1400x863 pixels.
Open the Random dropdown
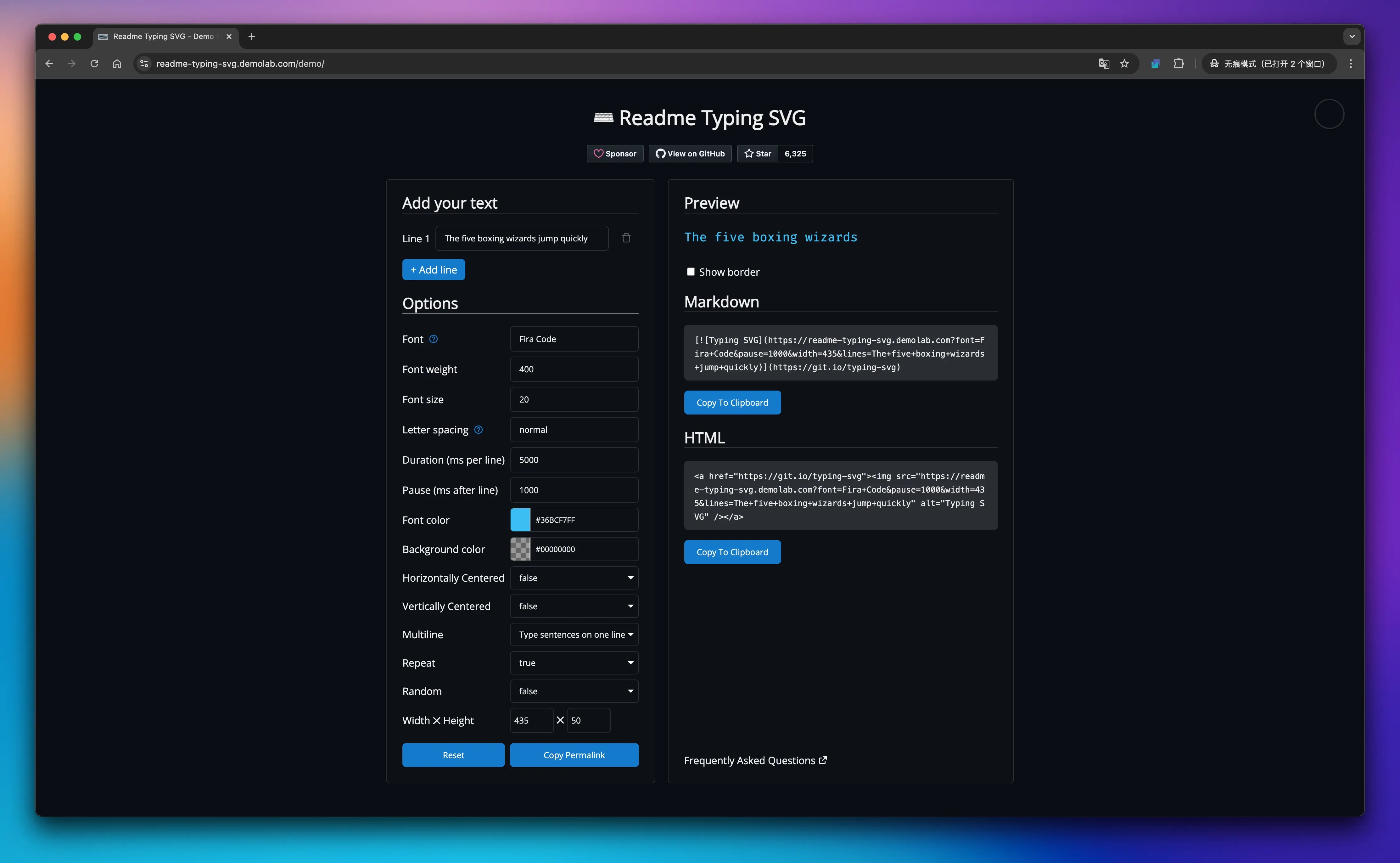coord(573,691)
